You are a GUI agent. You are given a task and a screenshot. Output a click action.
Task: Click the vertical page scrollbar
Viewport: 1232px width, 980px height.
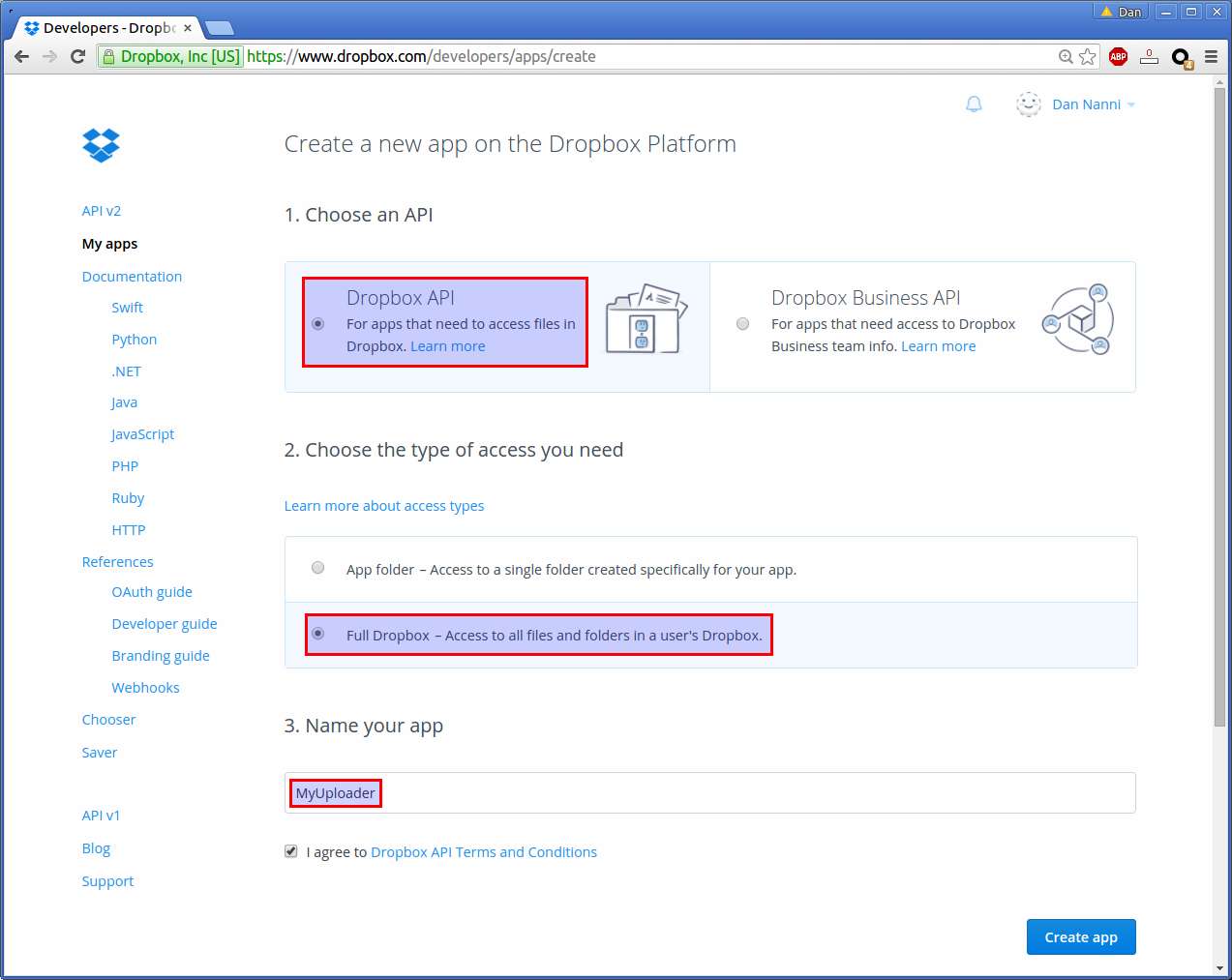point(1219,406)
